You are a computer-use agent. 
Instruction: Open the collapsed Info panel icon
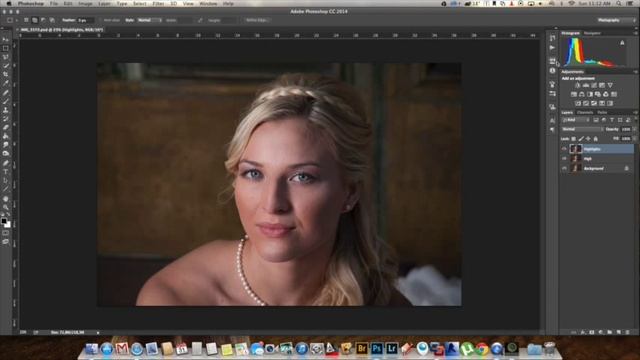click(552, 71)
